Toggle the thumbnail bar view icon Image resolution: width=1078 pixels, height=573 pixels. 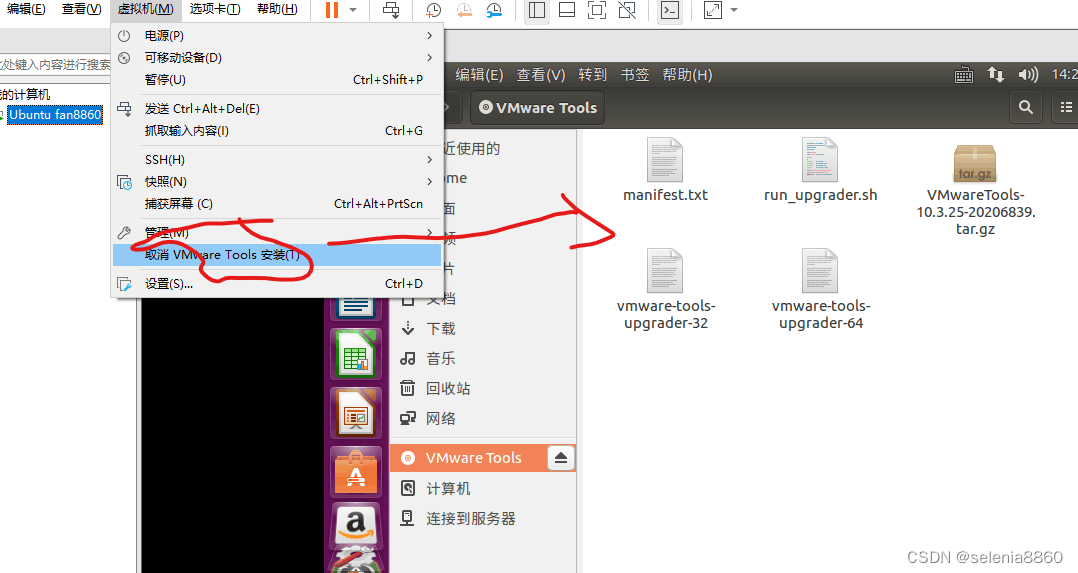pos(566,10)
